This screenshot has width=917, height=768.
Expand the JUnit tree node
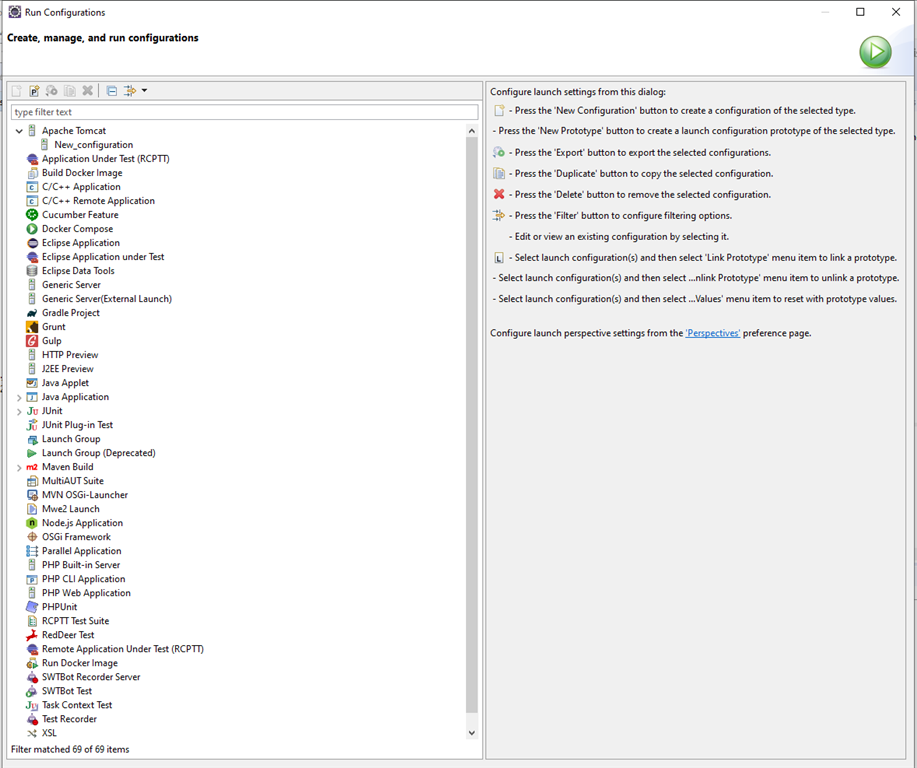click(19, 412)
